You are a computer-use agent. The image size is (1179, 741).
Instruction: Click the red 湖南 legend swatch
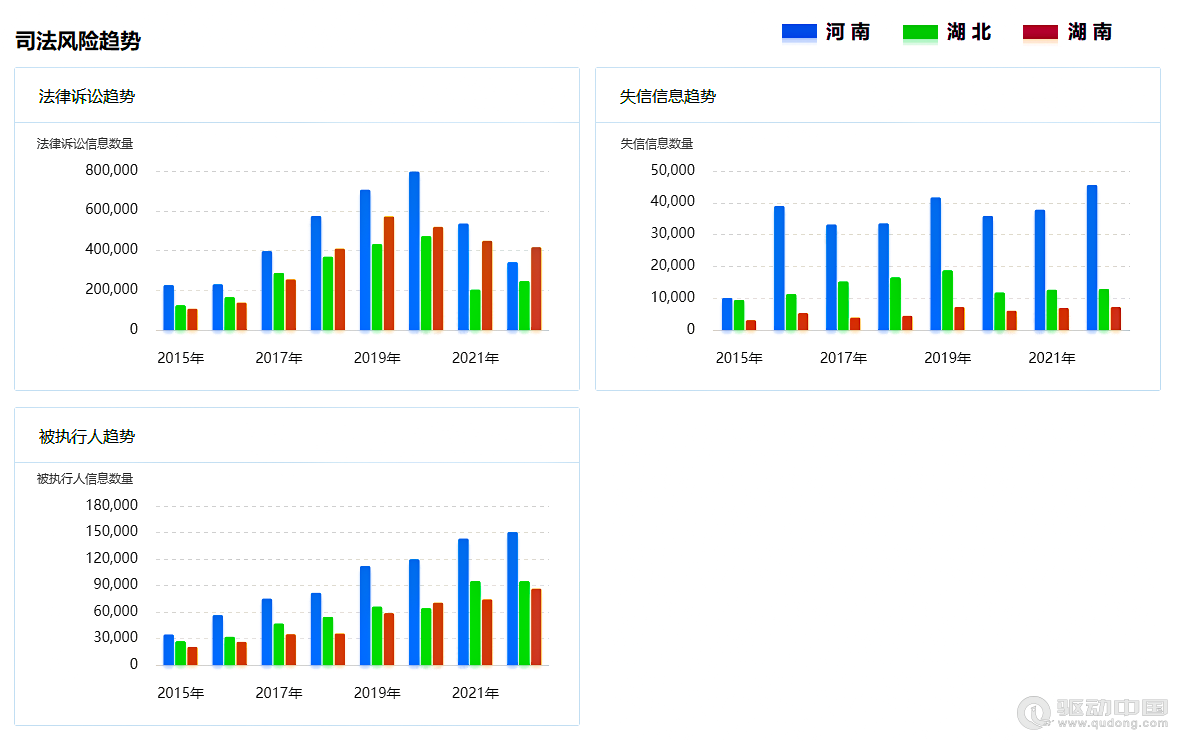tap(1040, 32)
